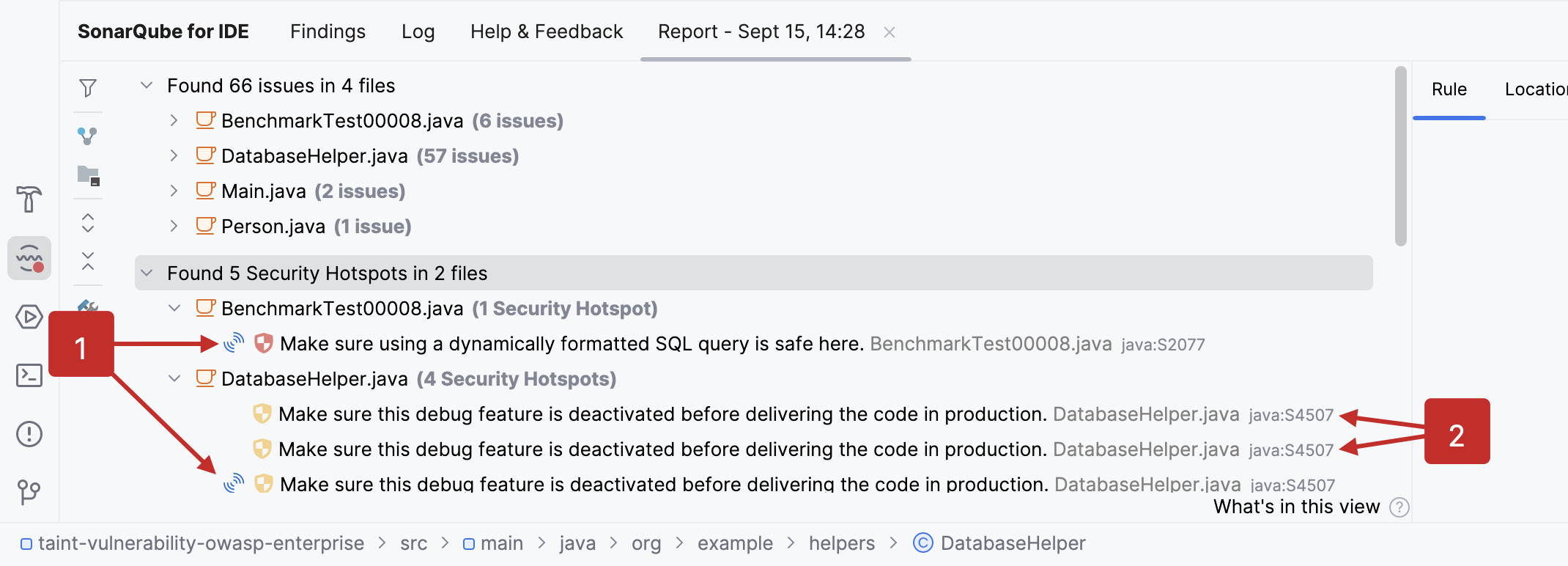Click the Problems exclamation icon
This screenshot has width=1568, height=566.
point(29,433)
